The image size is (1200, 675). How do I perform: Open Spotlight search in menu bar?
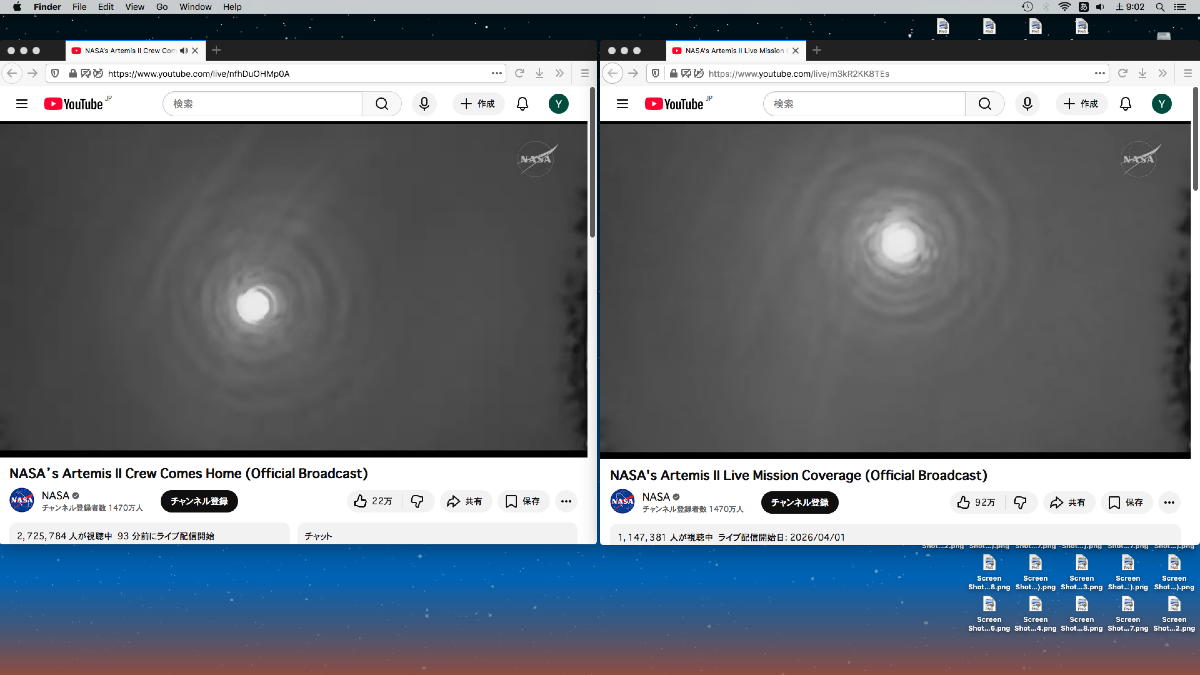click(1158, 7)
